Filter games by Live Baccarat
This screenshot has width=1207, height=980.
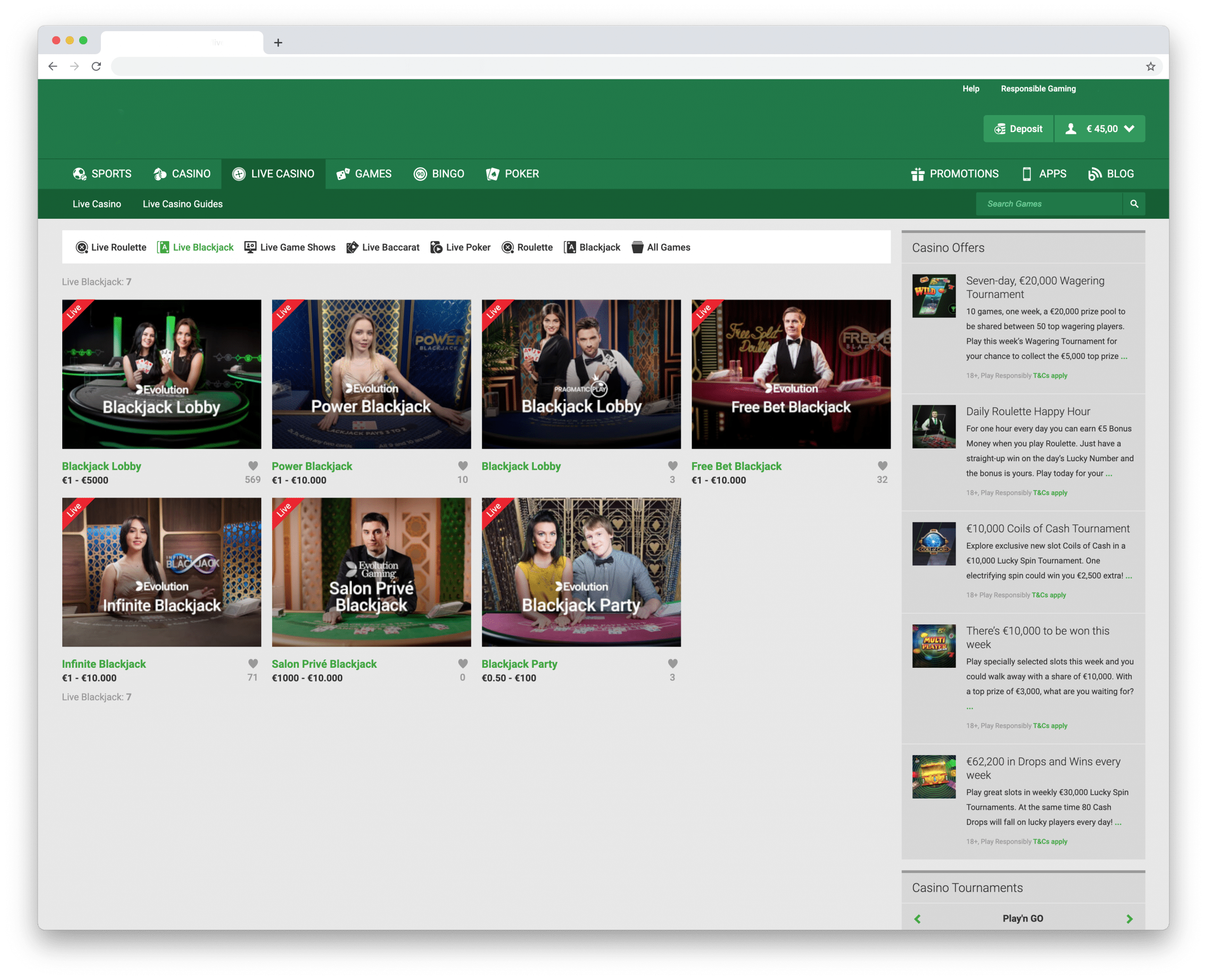click(382, 247)
